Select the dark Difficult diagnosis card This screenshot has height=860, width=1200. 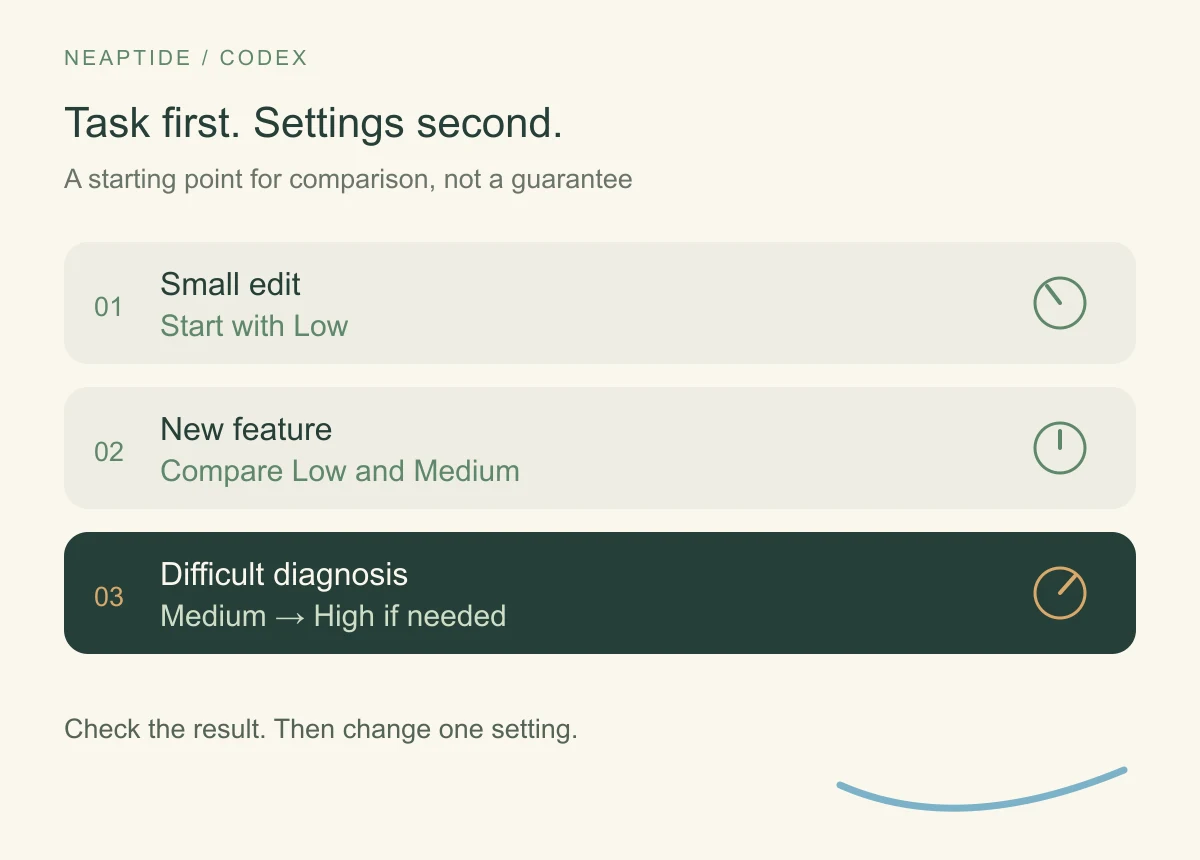pos(600,593)
